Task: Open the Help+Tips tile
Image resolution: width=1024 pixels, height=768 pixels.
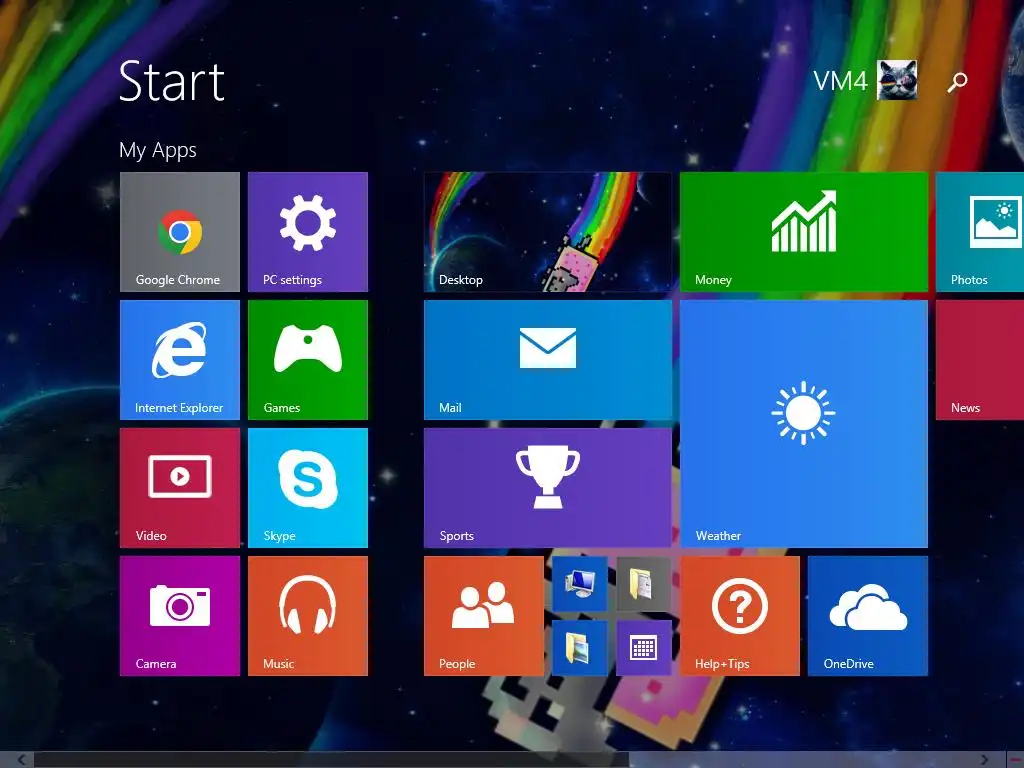Action: (x=740, y=616)
